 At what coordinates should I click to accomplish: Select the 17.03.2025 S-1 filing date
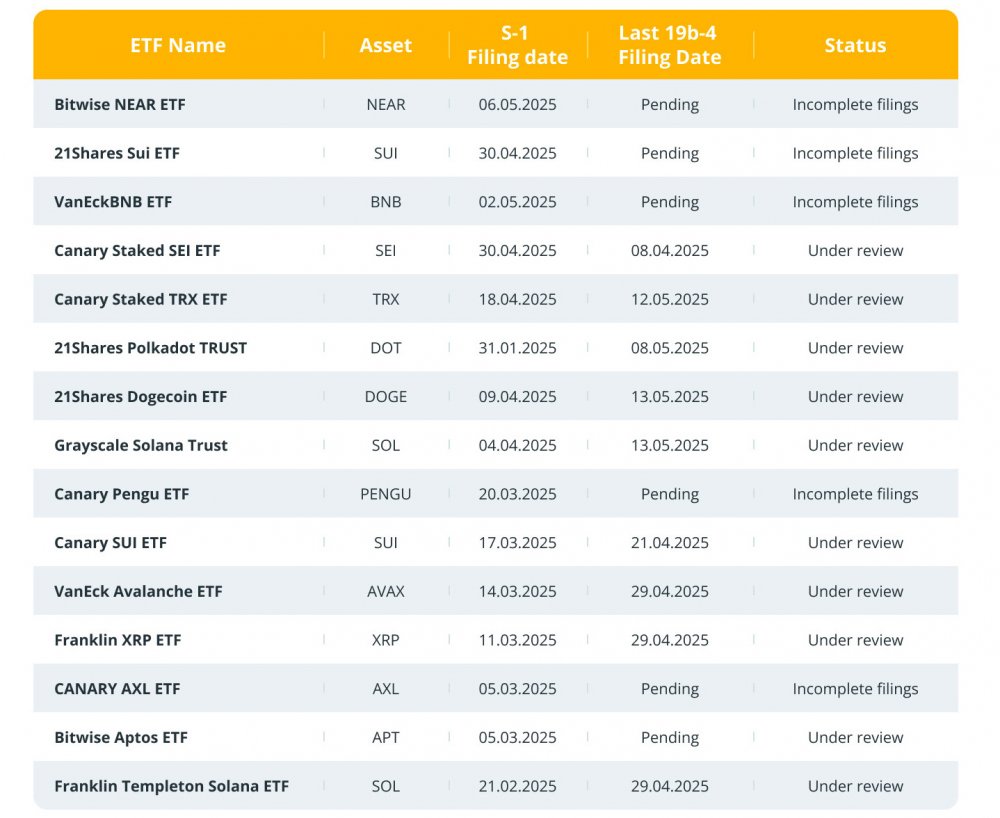tap(517, 543)
